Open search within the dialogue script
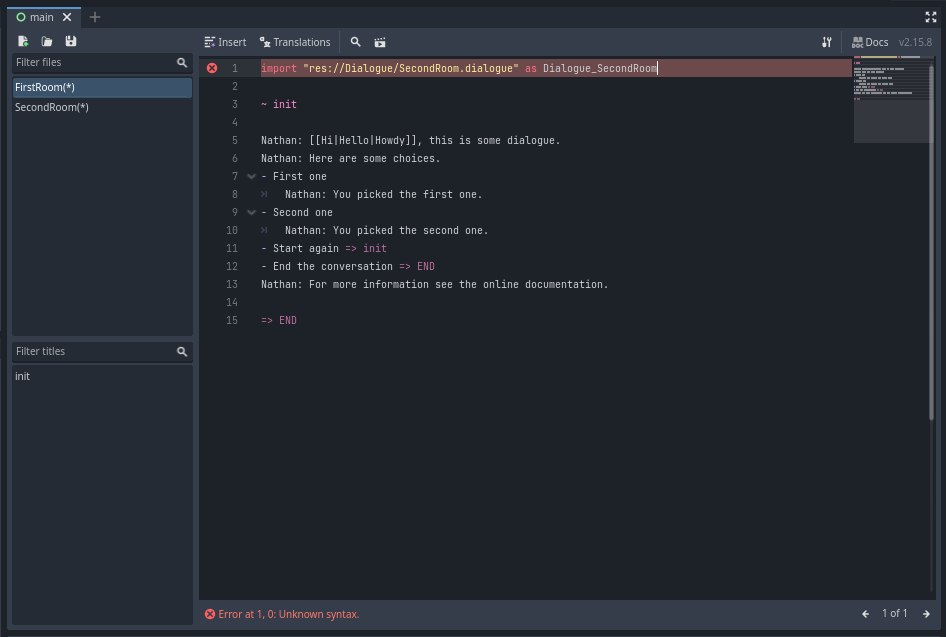Screen dimensions: 946x637 (x=356, y=42)
